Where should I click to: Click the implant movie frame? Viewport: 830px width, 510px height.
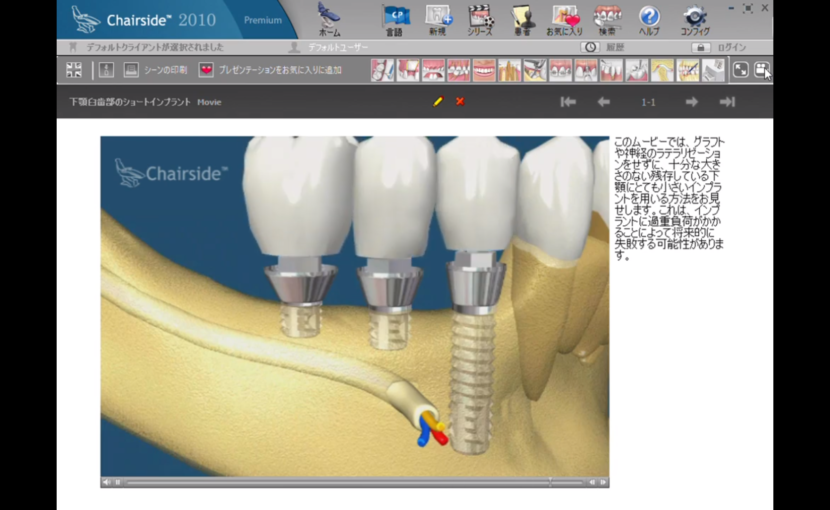click(355, 306)
